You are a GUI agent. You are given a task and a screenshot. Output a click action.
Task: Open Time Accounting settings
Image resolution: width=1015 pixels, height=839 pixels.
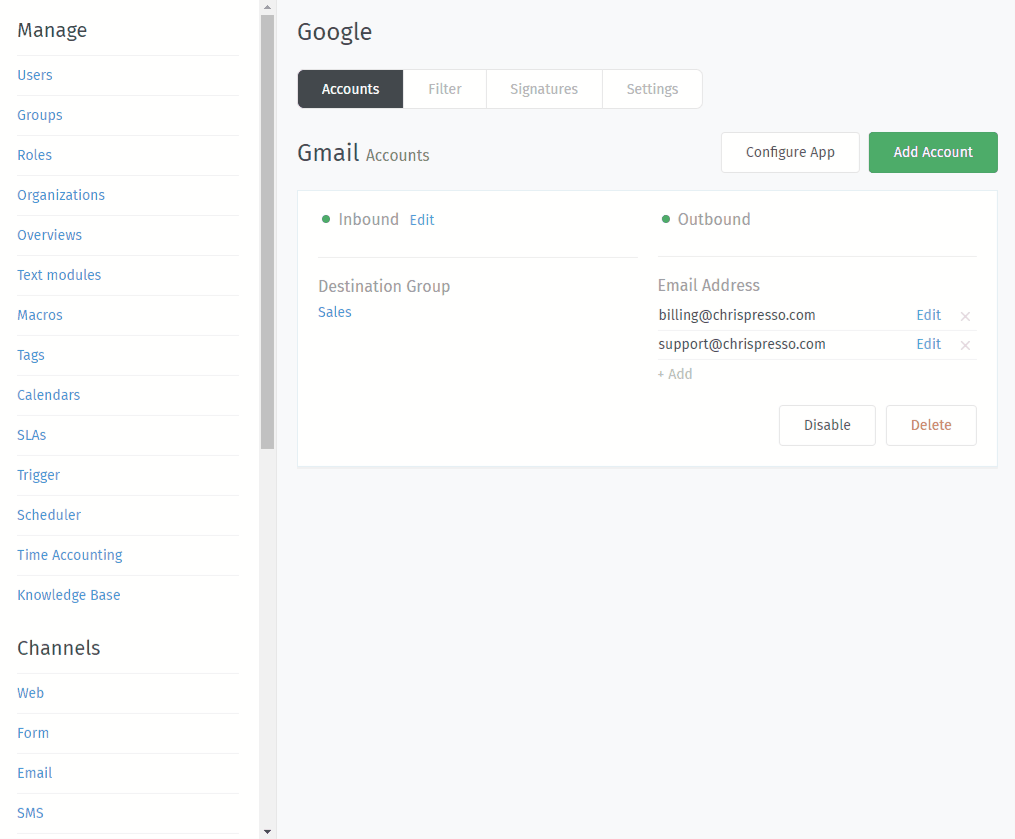pyautogui.click(x=70, y=555)
